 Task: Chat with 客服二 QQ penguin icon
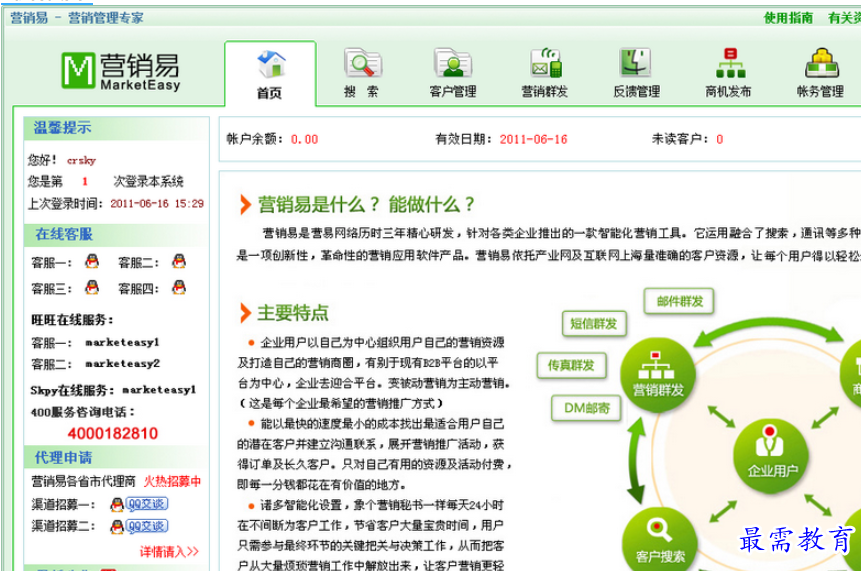click(x=178, y=261)
